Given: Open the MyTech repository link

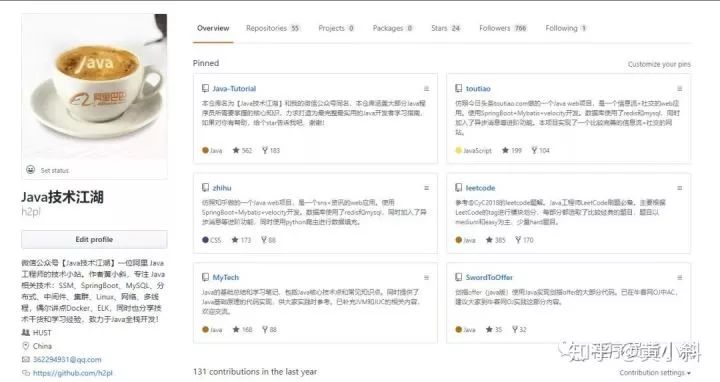Looking at the screenshot, I should (225, 277).
